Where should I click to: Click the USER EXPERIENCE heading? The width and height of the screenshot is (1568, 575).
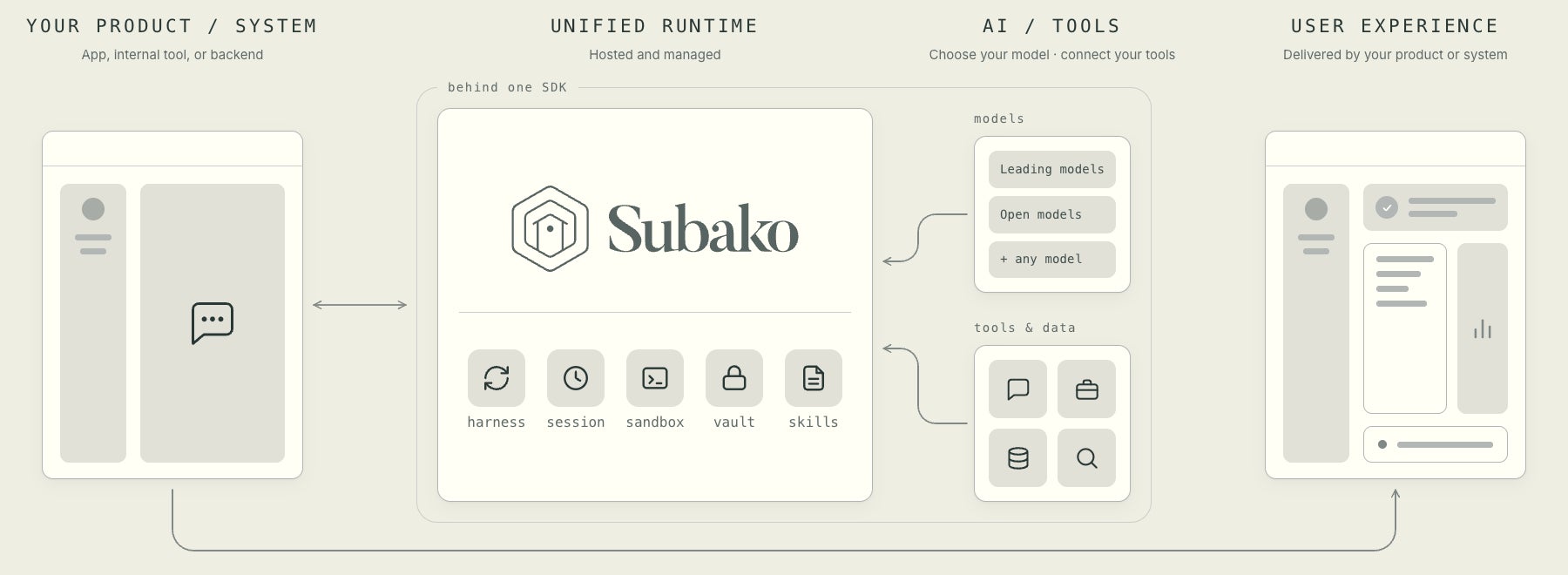(x=1395, y=26)
